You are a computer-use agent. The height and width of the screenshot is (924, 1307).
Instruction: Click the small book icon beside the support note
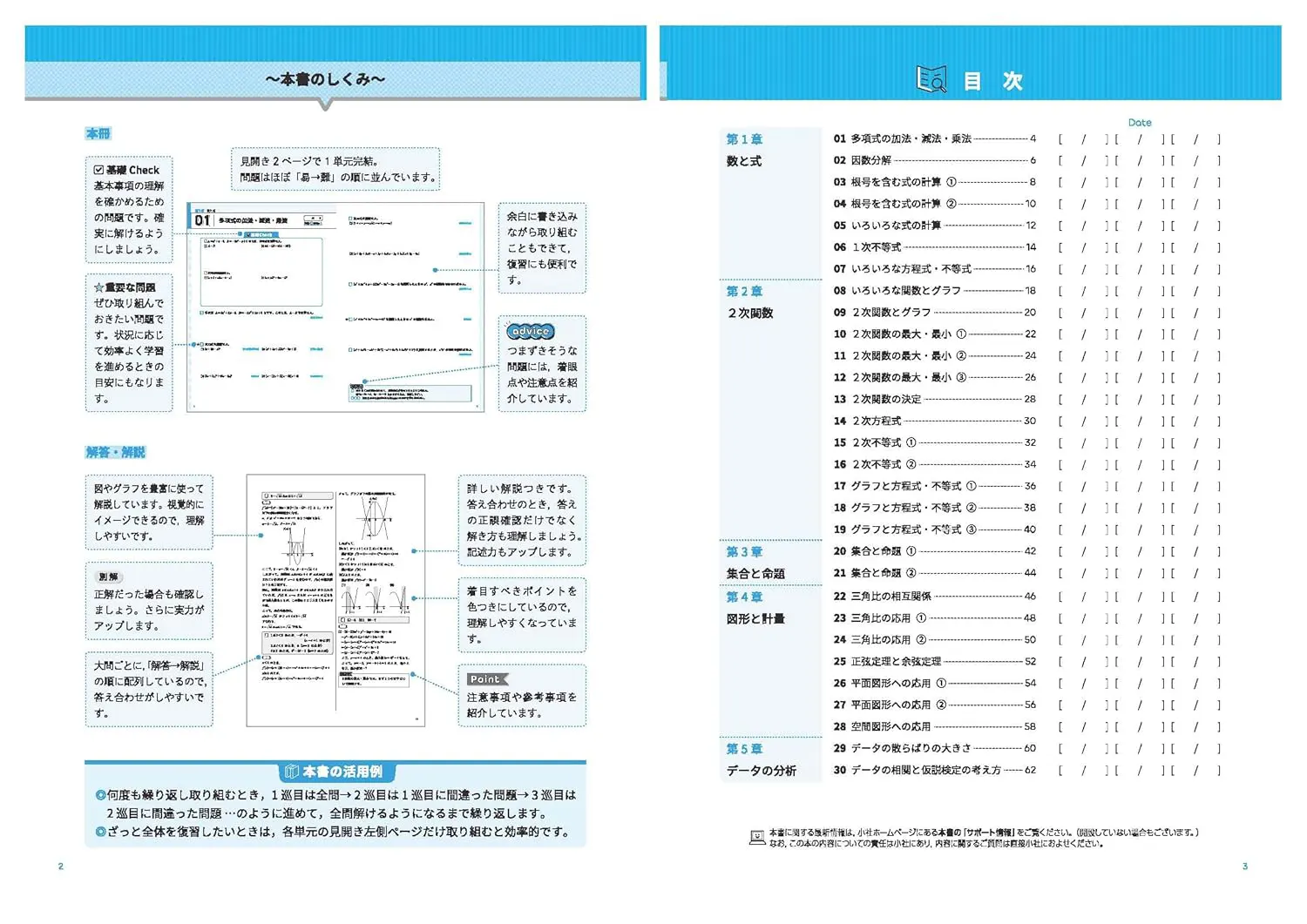click(x=757, y=838)
